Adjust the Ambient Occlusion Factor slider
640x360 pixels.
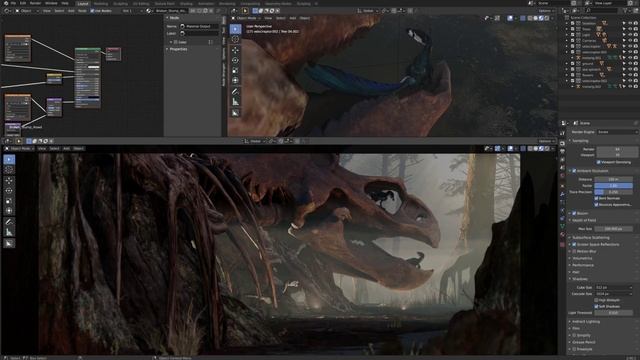(614, 186)
